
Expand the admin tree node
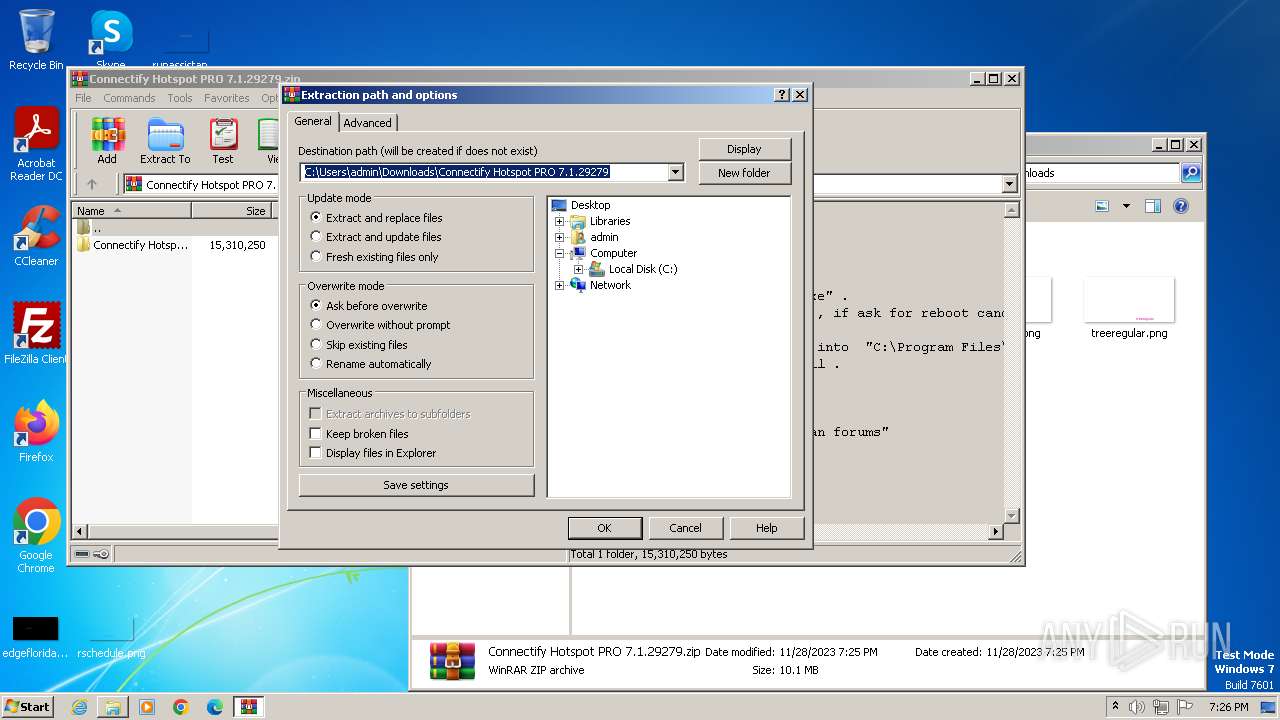(x=560, y=237)
